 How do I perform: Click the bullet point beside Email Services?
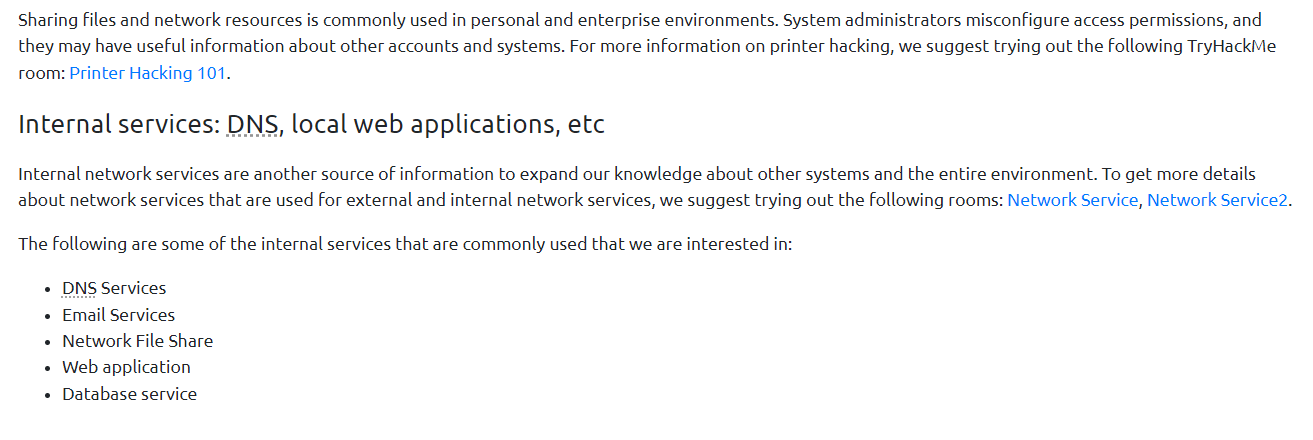[x=48, y=316]
